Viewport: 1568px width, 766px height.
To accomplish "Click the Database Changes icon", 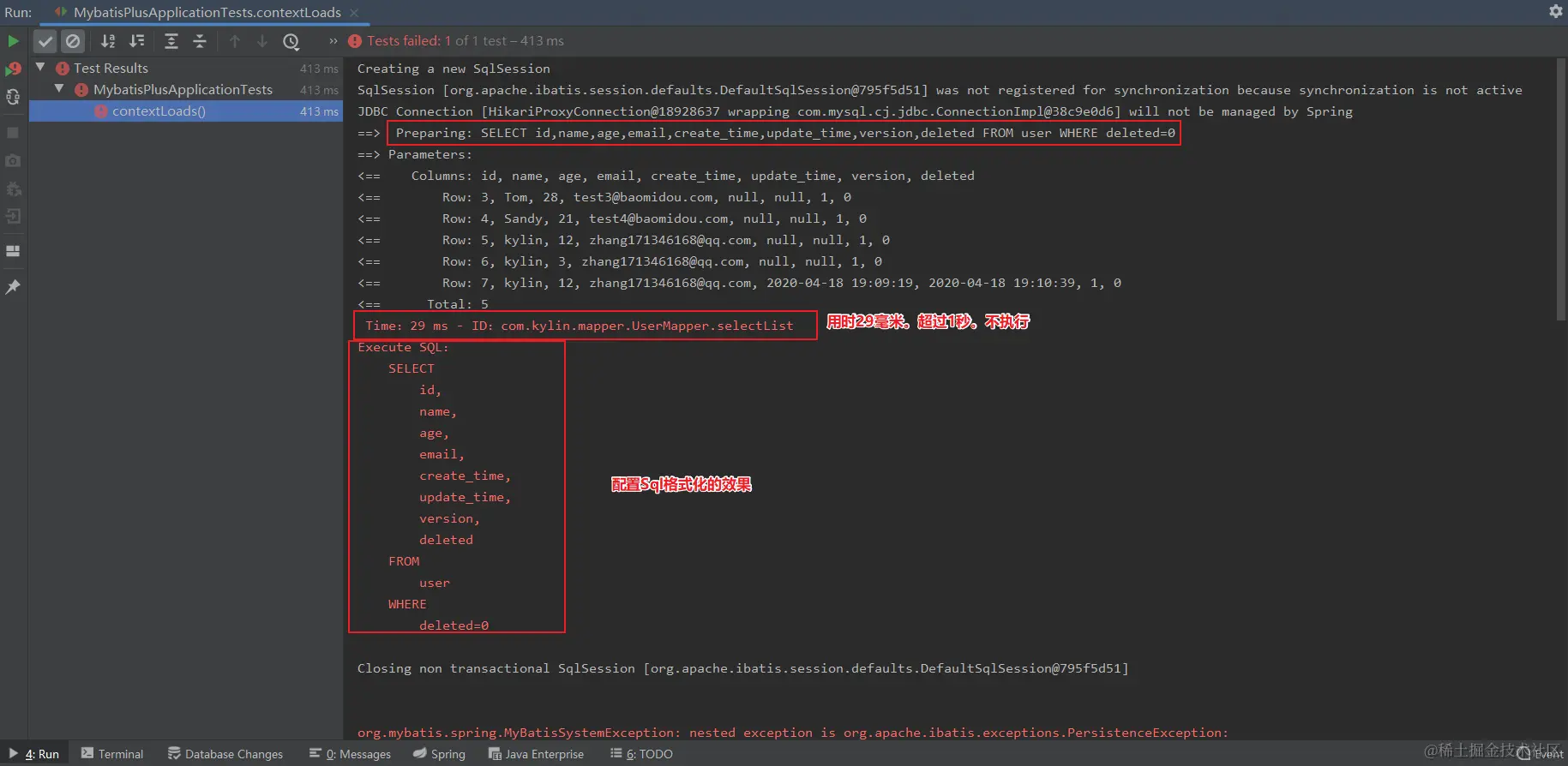I will tap(174, 753).
